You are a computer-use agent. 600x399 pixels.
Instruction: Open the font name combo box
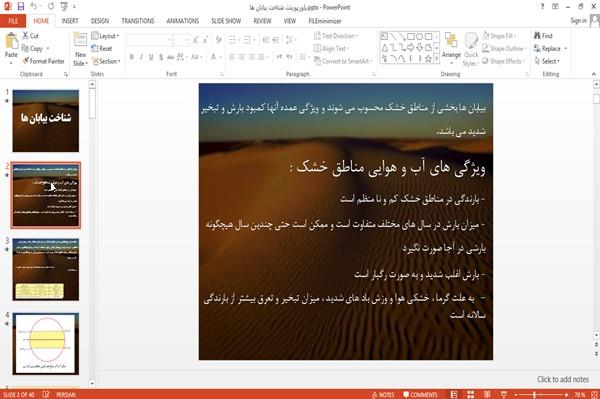tap(150, 40)
